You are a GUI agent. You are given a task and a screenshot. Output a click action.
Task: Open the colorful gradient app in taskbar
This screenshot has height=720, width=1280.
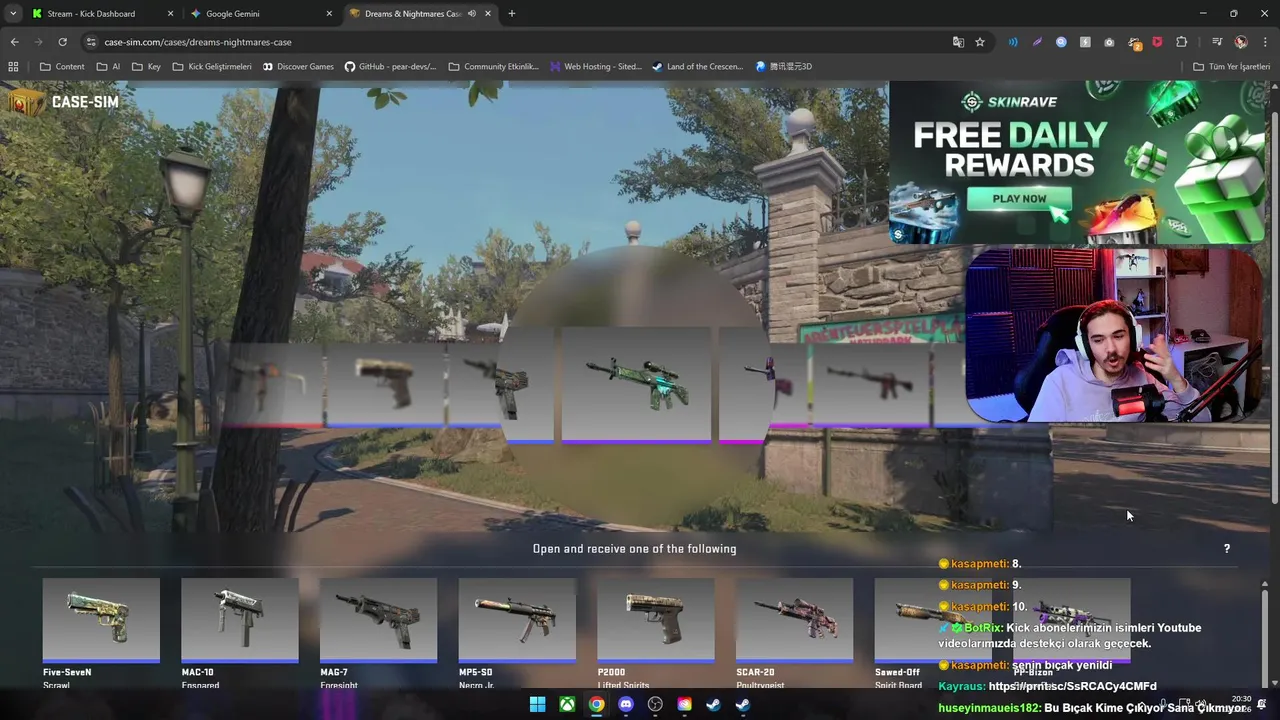[x=684, y=704]
